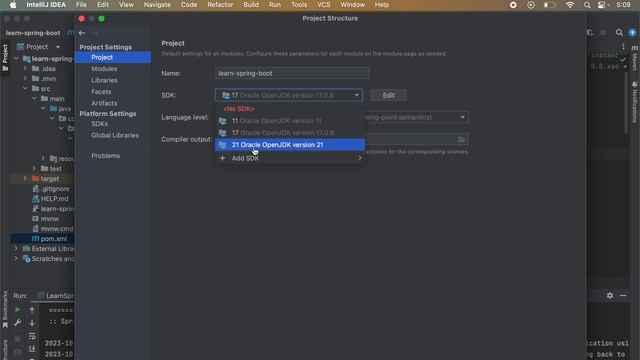Screen dimensions: 640x360
Task: Select 21 Oracle OpenJDK version 21 SDK
Action: pyautogui.click(x=290, y=145)
